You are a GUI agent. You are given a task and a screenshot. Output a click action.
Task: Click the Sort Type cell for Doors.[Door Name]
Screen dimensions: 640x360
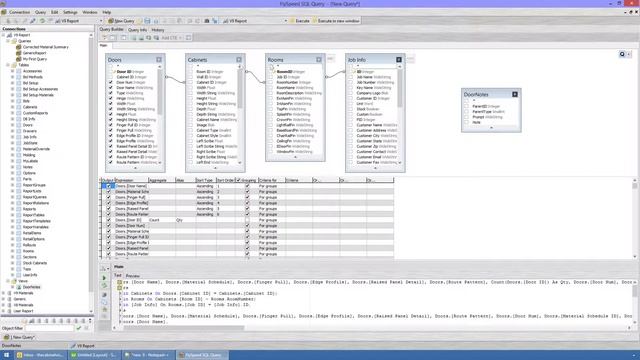pyautogui.click(x=205, y=186)
